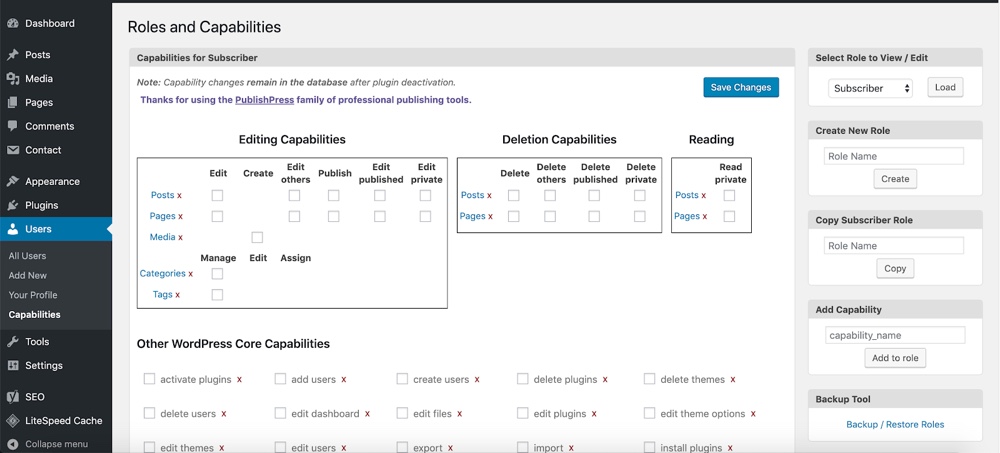
Task: Open the Posts menu in sidebar
Action: (55, 55)
